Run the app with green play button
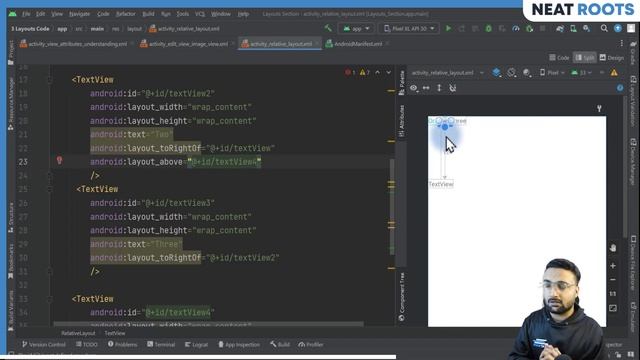 448,29
